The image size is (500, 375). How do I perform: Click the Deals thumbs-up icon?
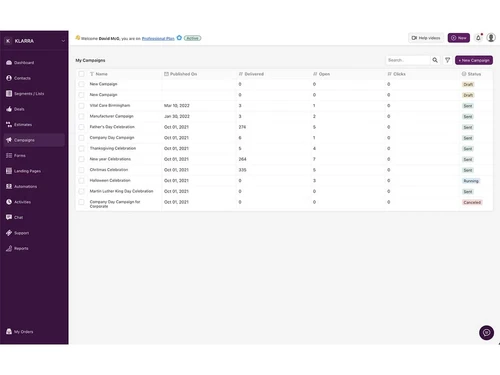9,109
